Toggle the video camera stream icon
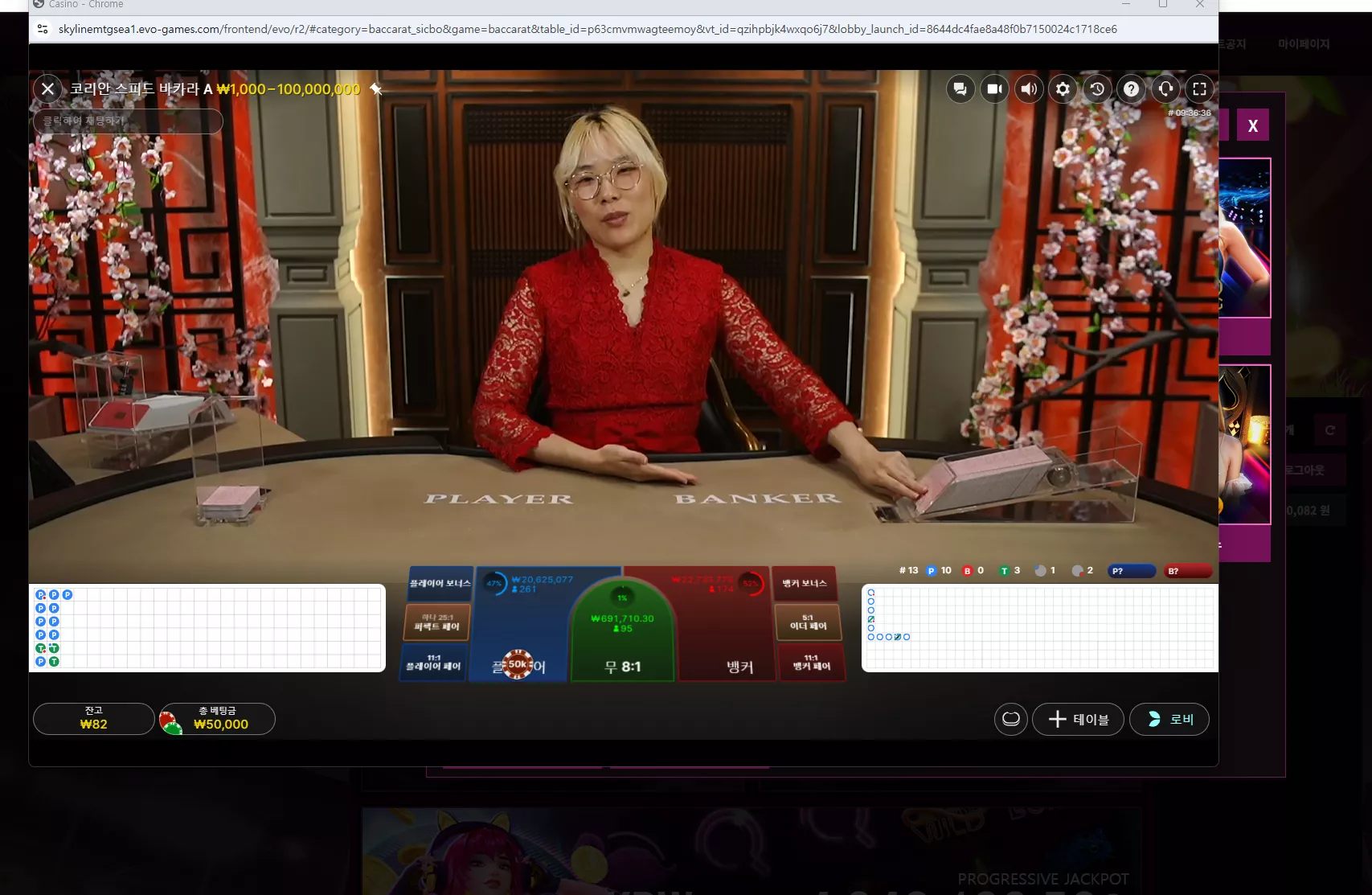The height and width of the screenshot is (895, 1372). coord(994,89)
